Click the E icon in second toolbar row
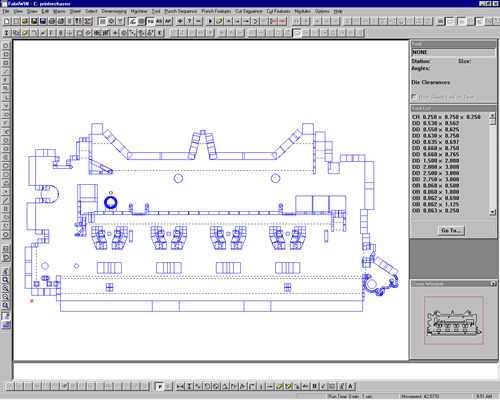 coord(160,33)
